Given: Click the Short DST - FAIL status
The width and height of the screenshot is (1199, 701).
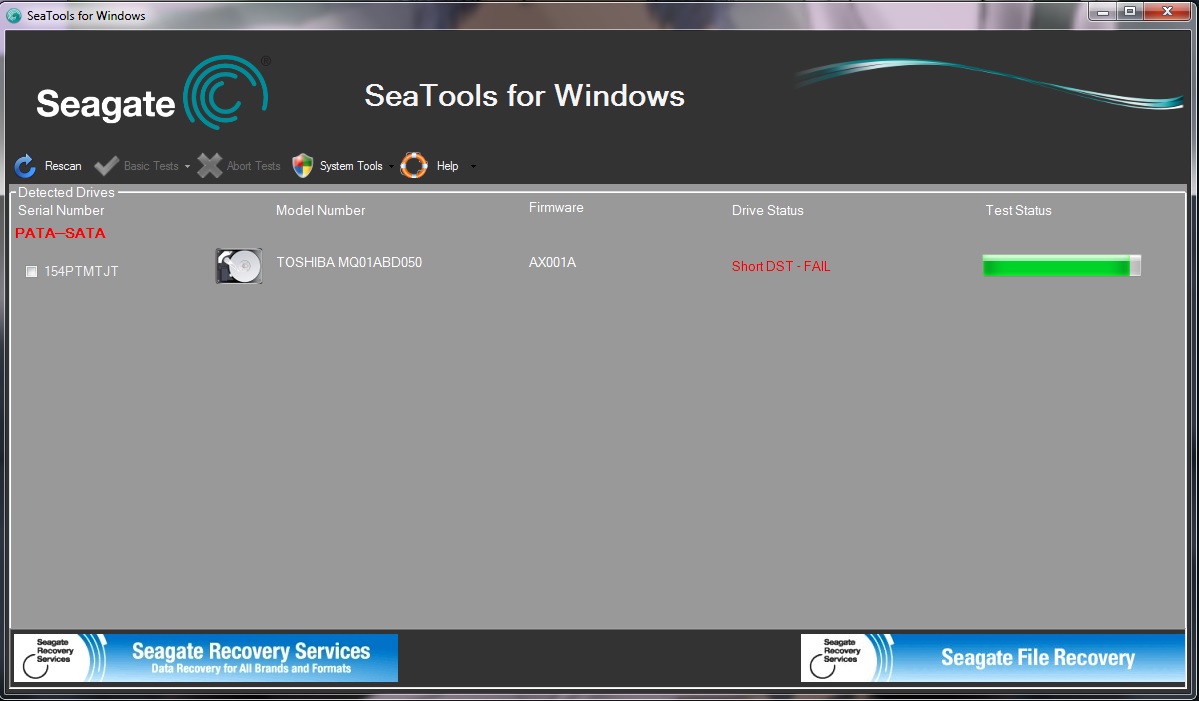Looking at the screenshot, I should (781, 266).
